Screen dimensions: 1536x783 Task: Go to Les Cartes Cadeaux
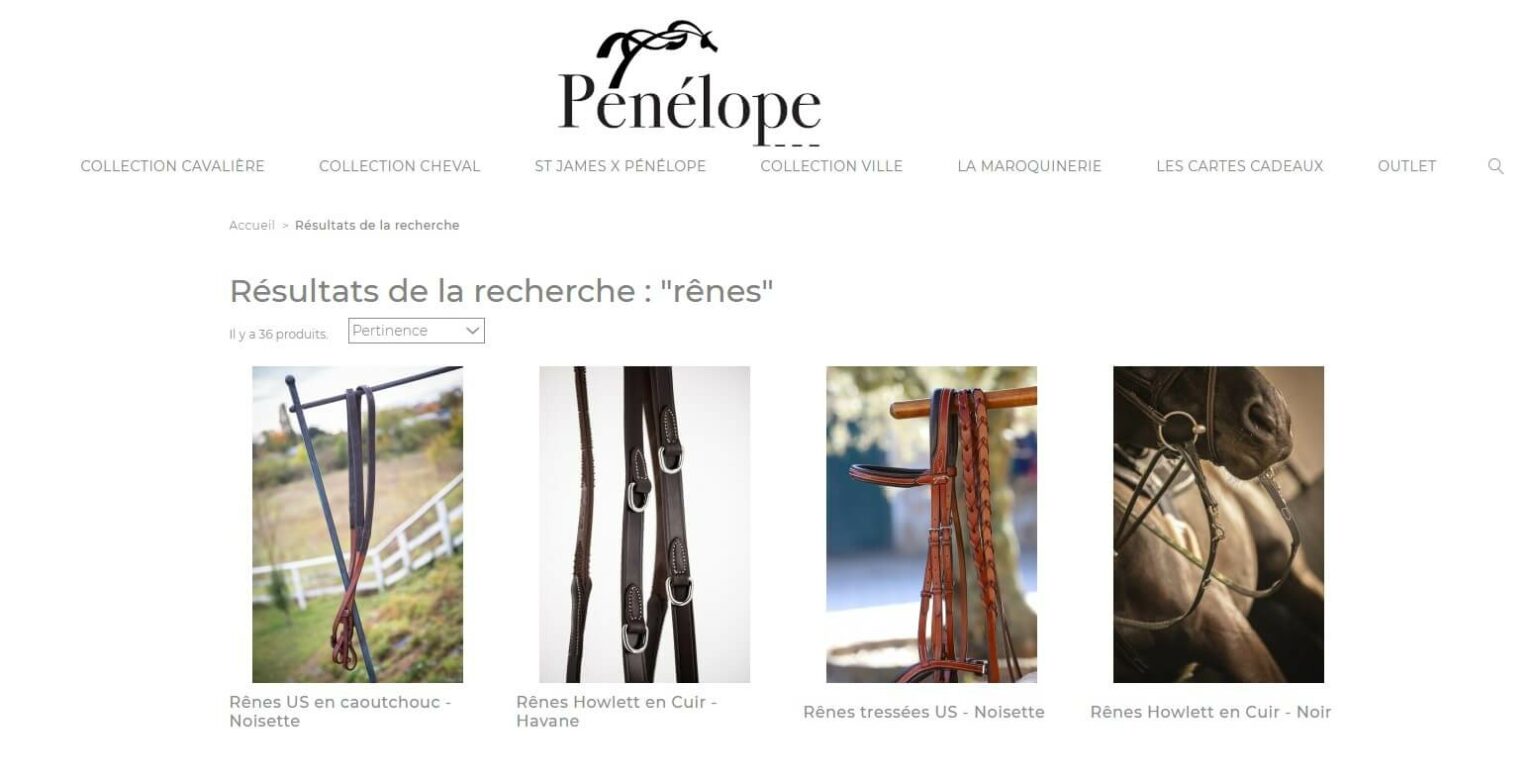[x=1239, y=166]
